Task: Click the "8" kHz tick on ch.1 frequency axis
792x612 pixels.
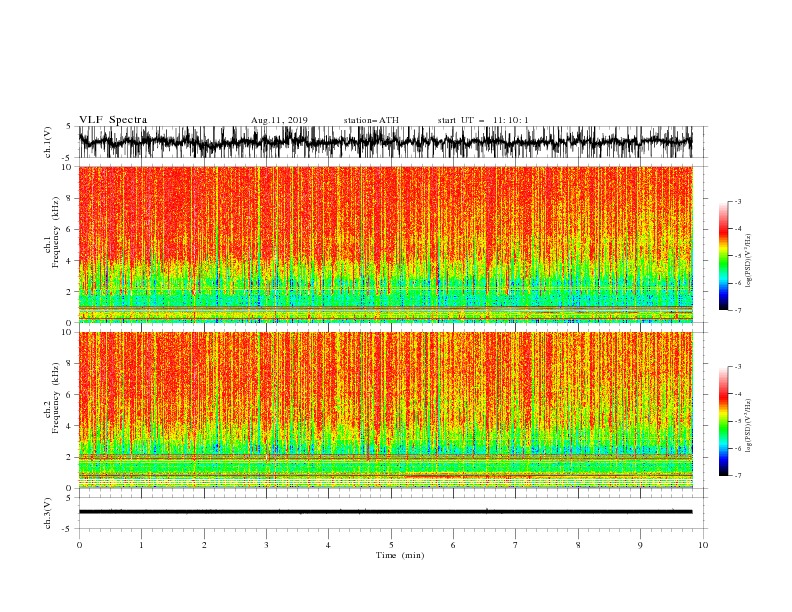Action: click(69, 198)
